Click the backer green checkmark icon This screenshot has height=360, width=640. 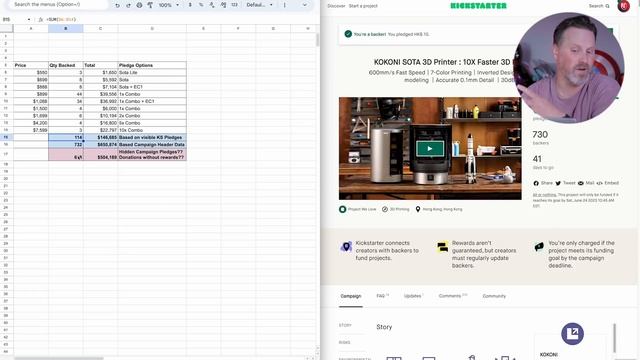[348, 34]
